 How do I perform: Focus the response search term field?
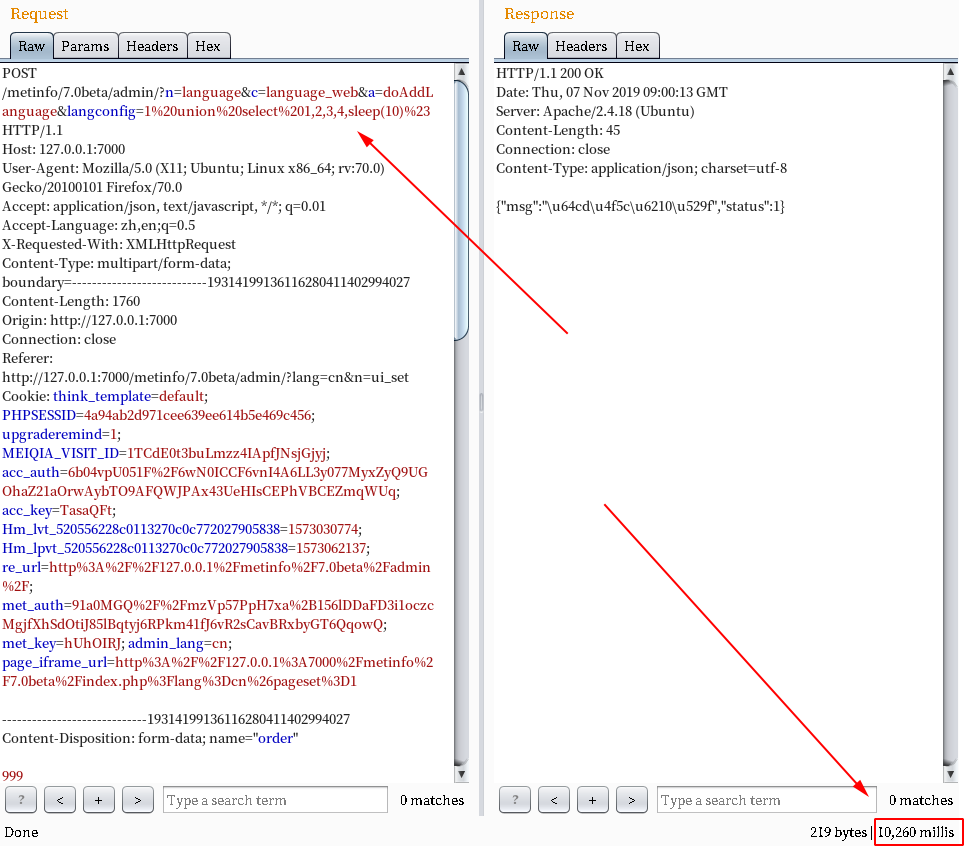[767, 800]
